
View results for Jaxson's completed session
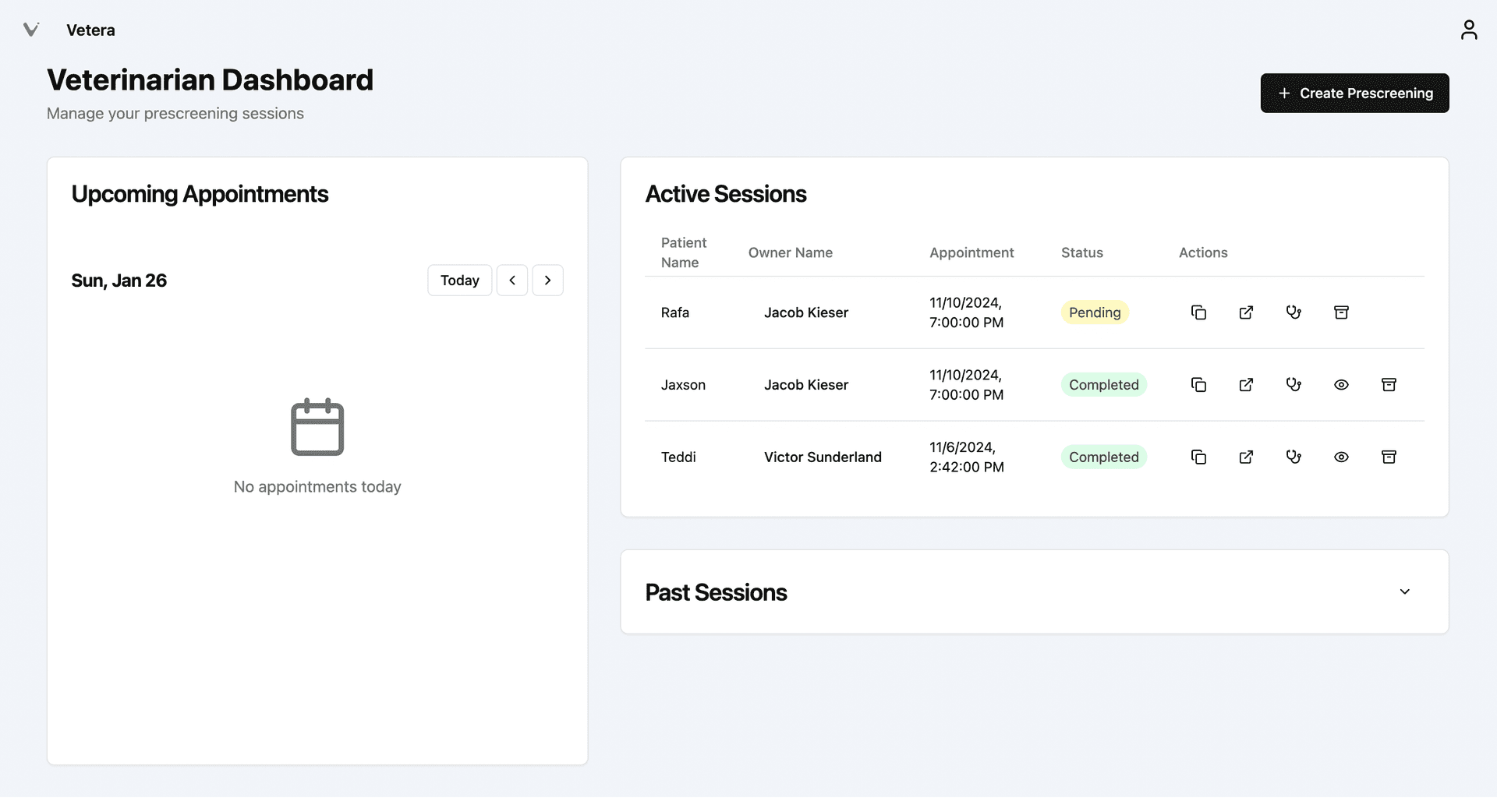pyautogui.click(x=1341, y=384)
